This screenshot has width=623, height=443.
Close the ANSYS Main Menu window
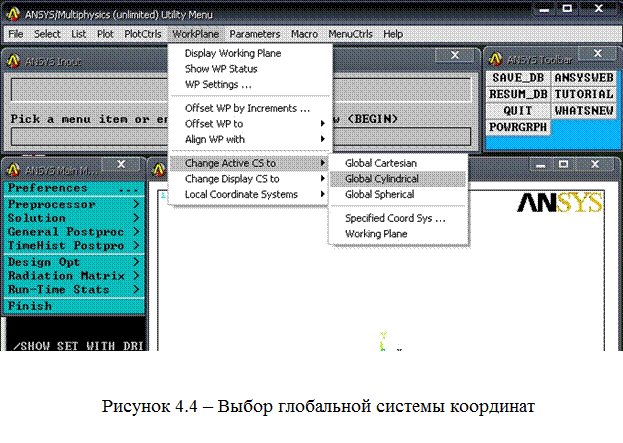coord(121,164)
